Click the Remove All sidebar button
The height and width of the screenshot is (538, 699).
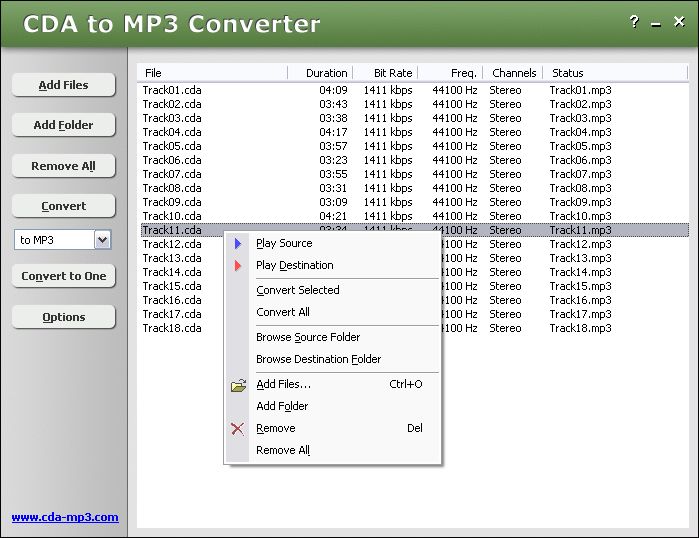pyautogui.click(x=63, y=166)
